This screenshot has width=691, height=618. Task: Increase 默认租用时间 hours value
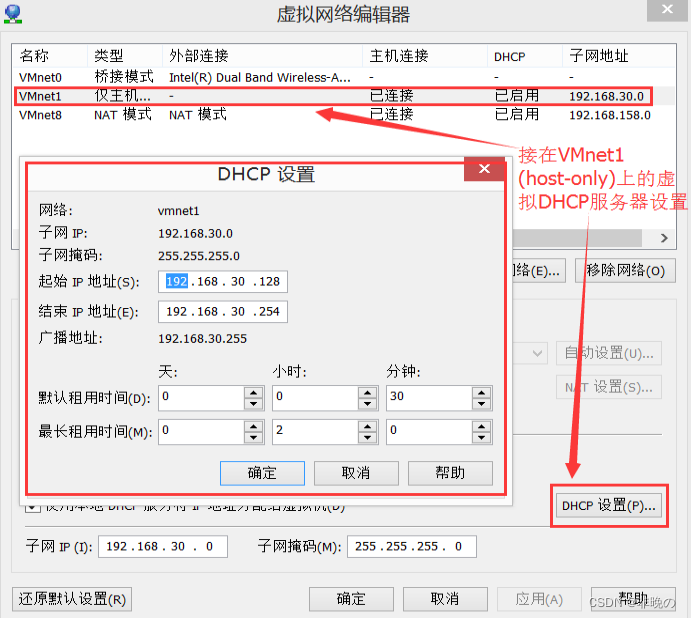pyautogui.click(x=368, y=392)
